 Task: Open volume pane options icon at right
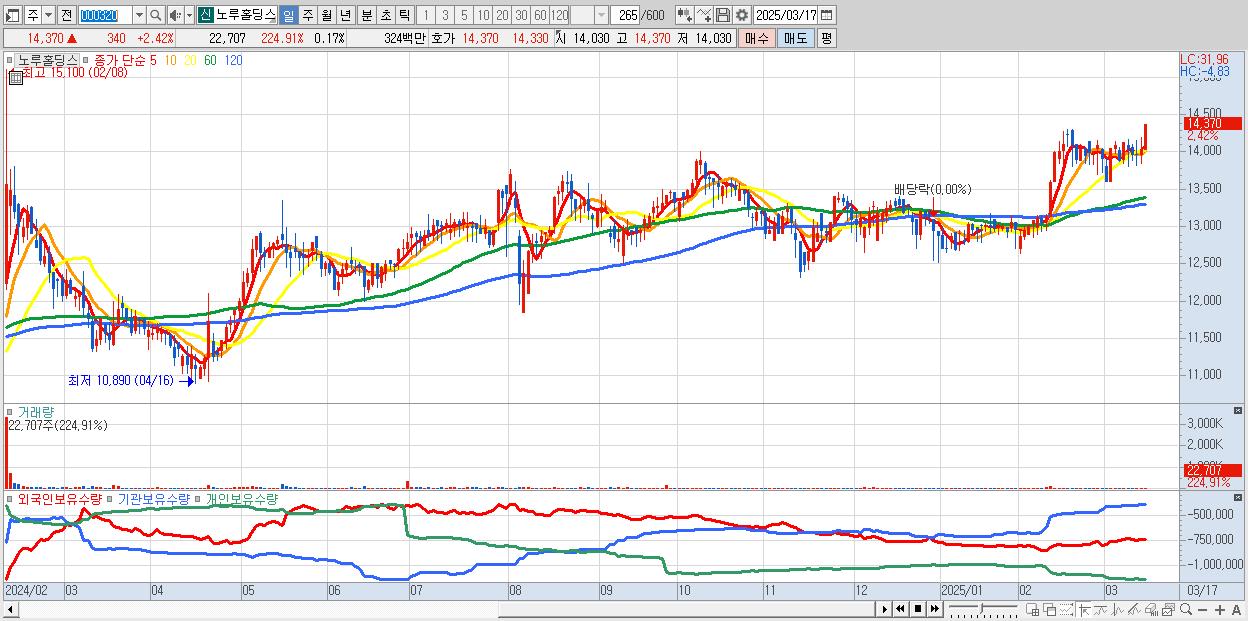click(1239, 411)
